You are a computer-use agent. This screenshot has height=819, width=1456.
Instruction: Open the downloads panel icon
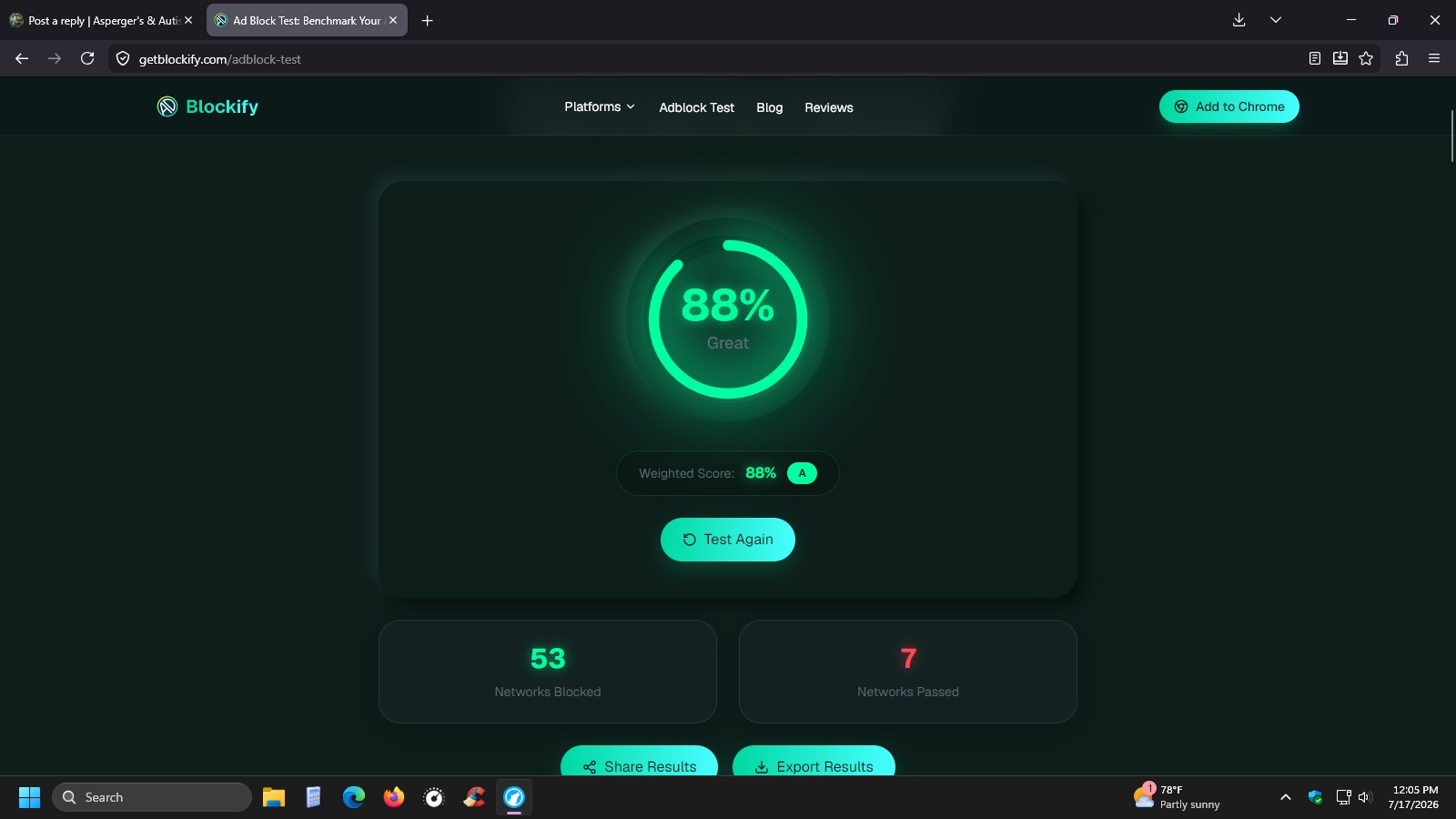click(x=1239, y=20)
